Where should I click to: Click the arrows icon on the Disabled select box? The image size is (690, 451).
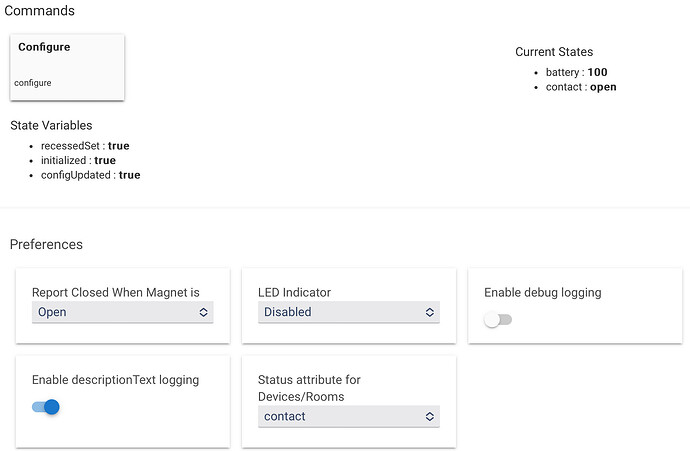pos(430,312)
